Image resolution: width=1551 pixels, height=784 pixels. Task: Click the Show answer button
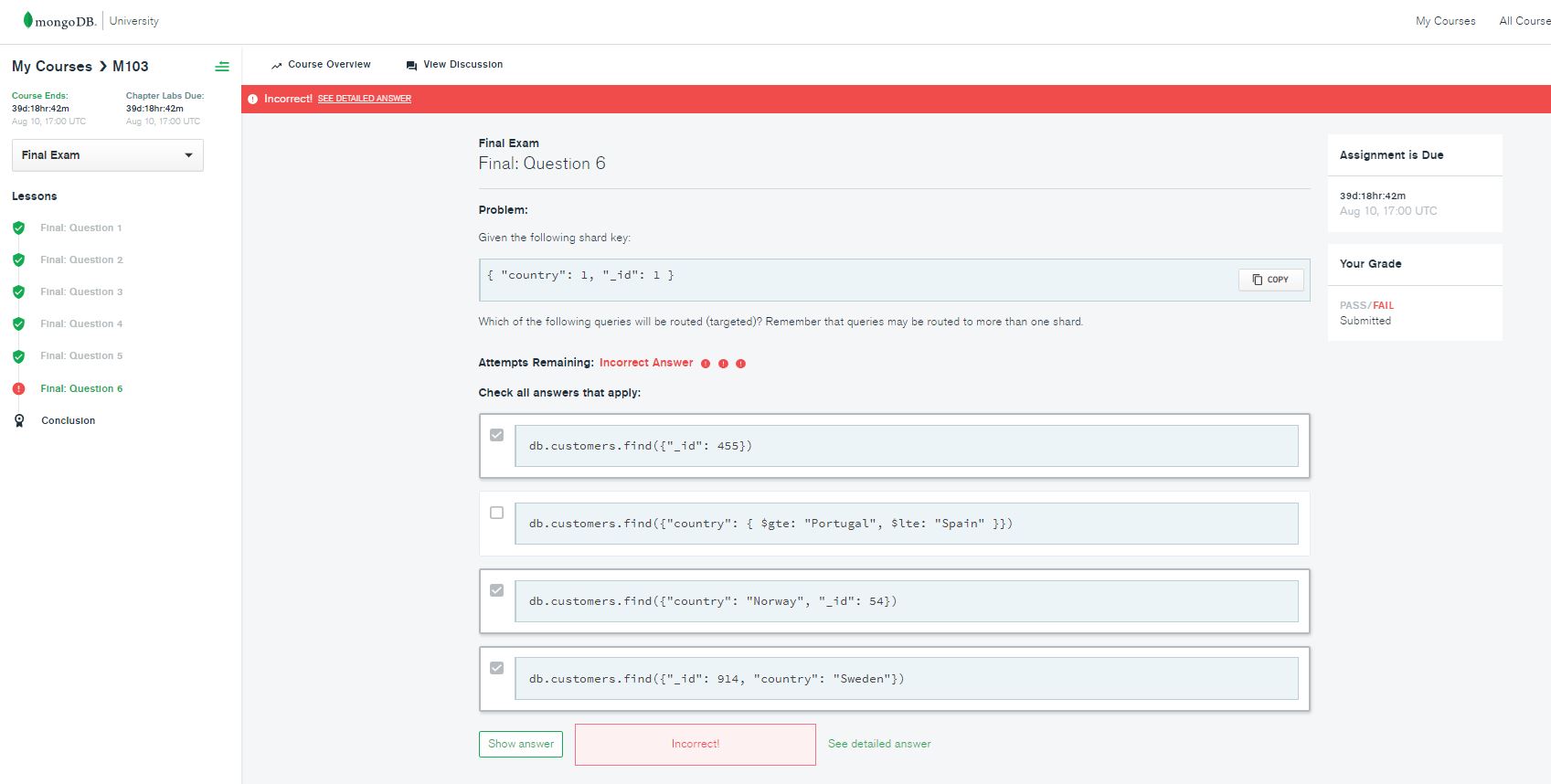pyautogui.click(x=521, y=744)
